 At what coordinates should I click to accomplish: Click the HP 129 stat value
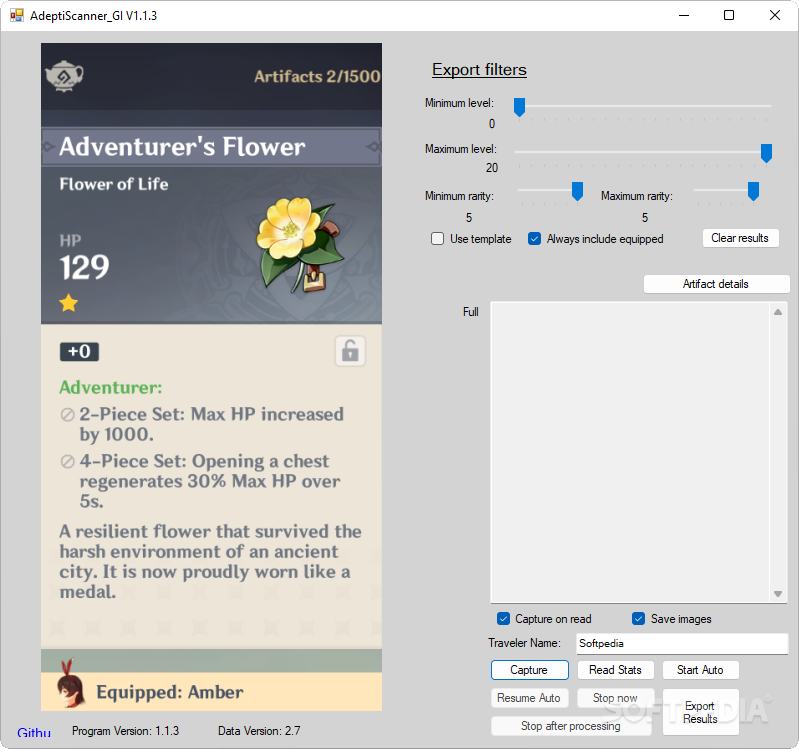click(x=85, y=267)
